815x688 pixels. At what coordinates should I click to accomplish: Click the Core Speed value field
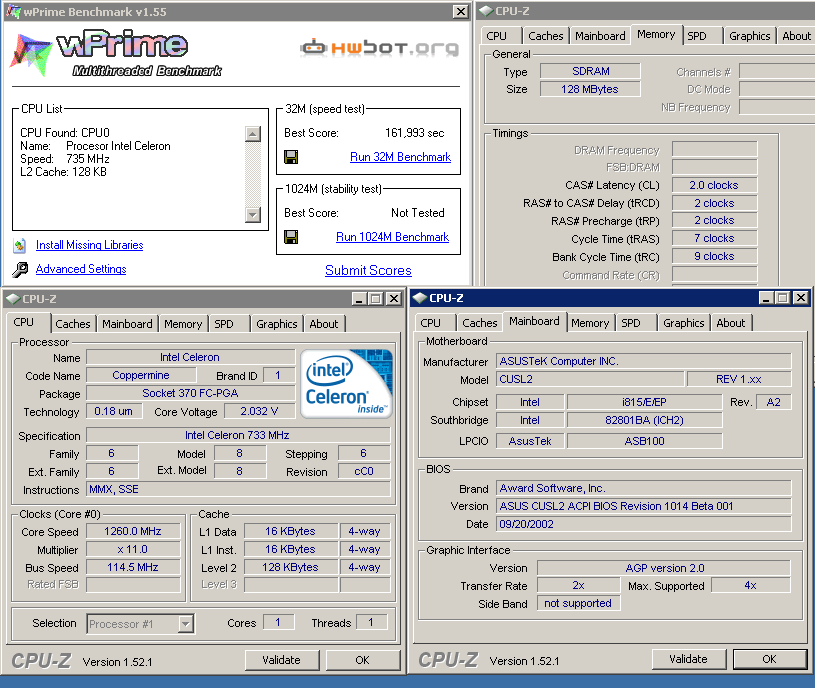tap(133, 531)
